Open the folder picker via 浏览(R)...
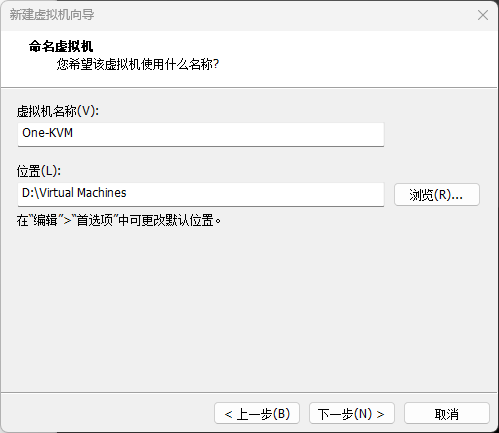This screenshot has width=499, height=433. click(x=437, y=194)
